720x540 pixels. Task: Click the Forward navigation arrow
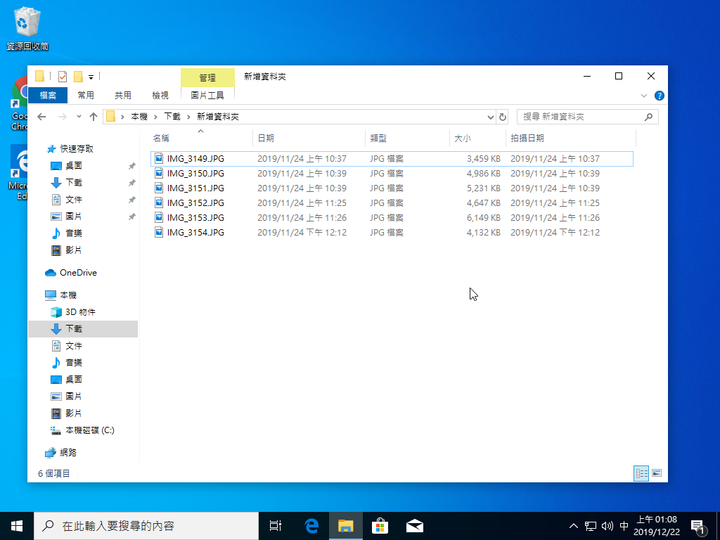62,117
